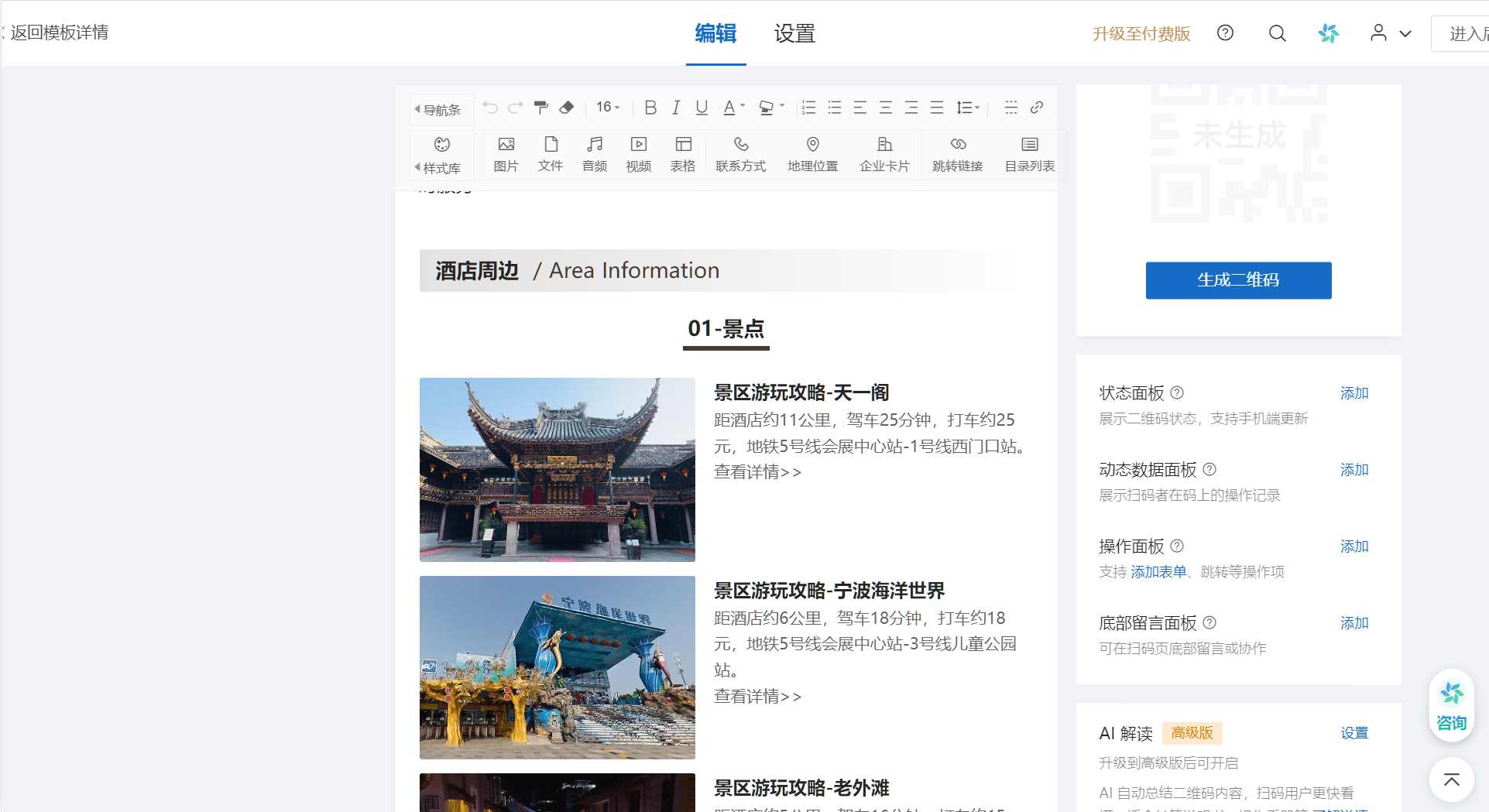This screenshot has height=812, width=1489.
Task: Click the eraser clear-format icon
Action: click(x=567, y=108)
